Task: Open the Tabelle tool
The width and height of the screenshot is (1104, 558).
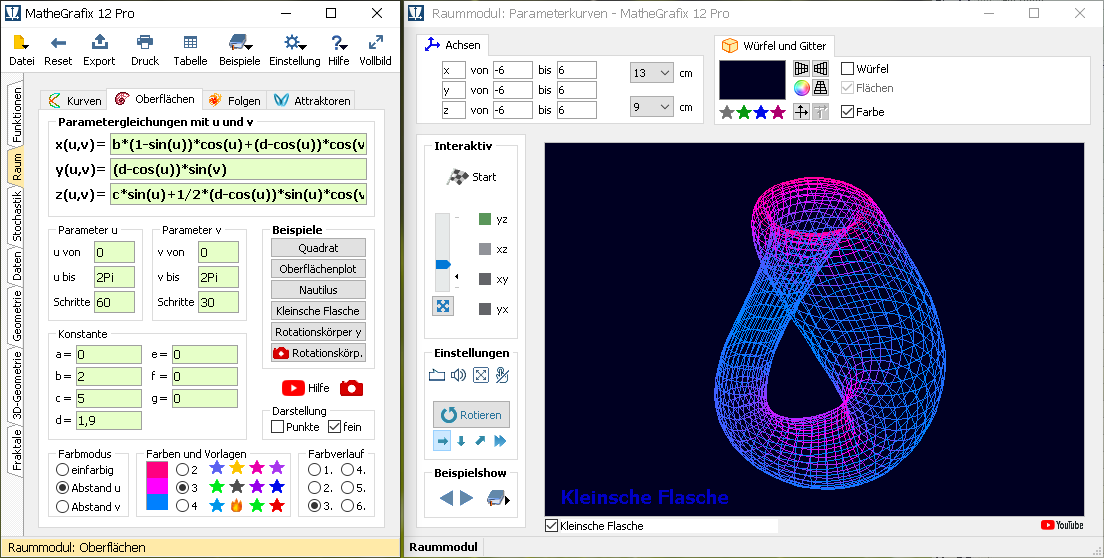Action: pyautogui.click(x=190, y=42)
